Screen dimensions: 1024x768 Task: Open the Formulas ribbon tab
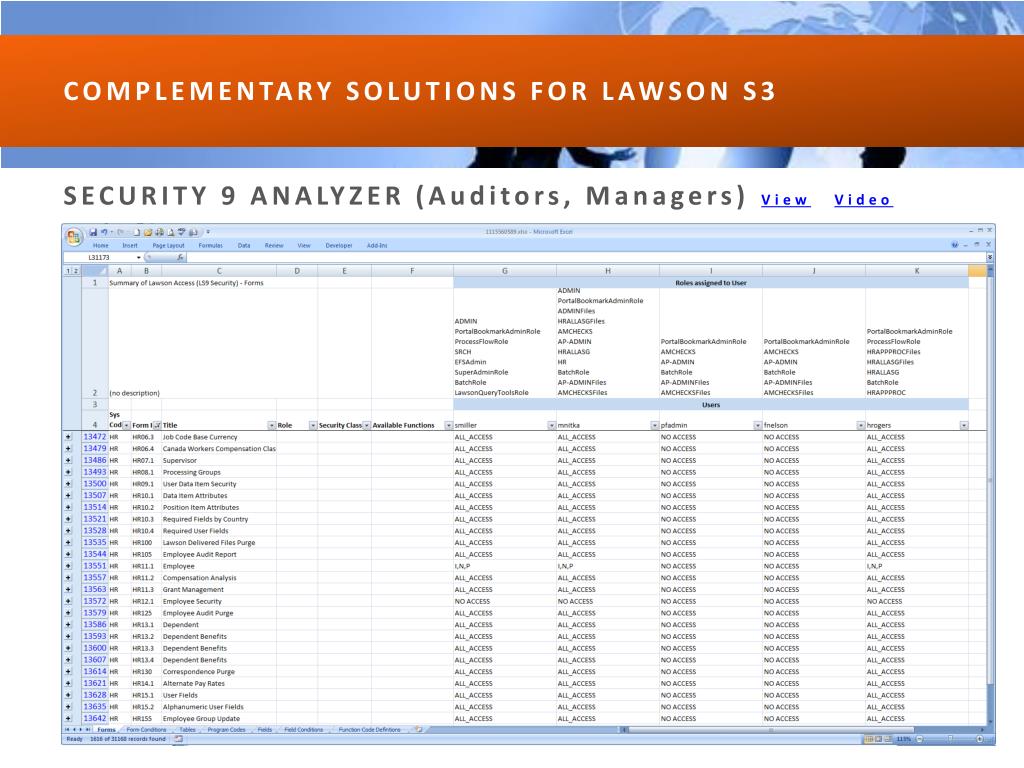(x=210, y=246)
